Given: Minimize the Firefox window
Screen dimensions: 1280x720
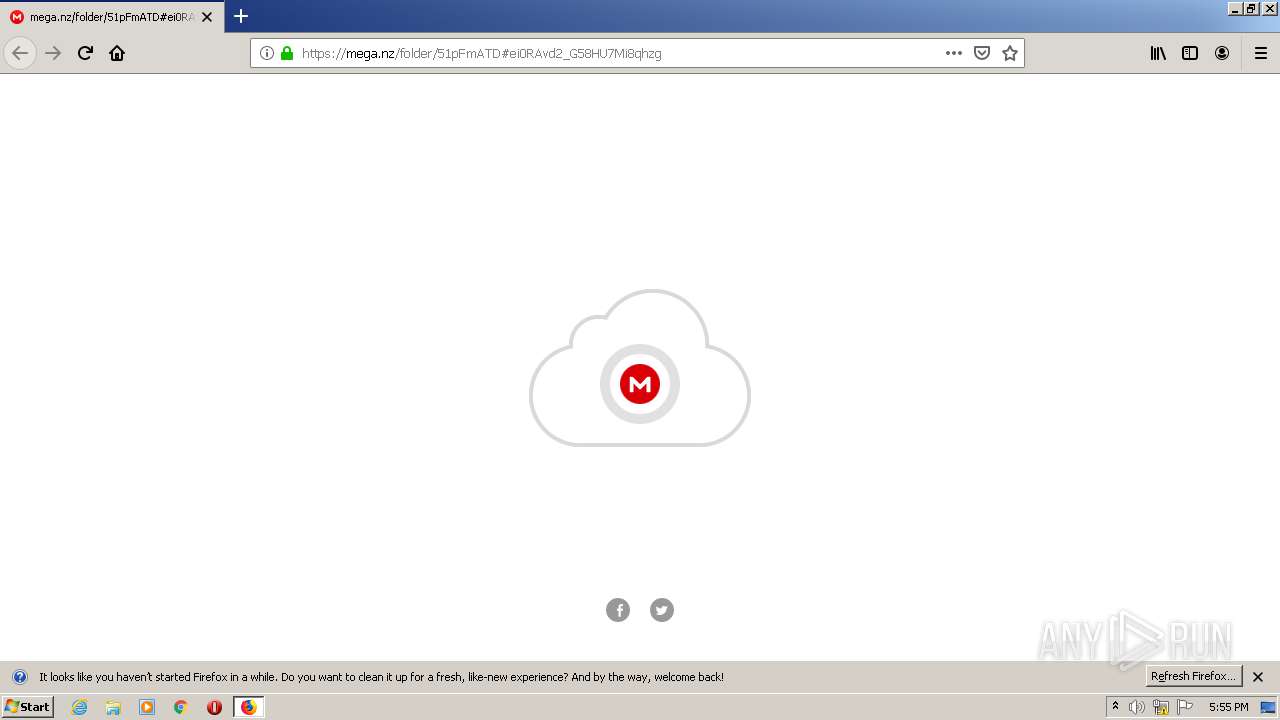Looking at the screenshot, I should click(x=1235, y=8).
